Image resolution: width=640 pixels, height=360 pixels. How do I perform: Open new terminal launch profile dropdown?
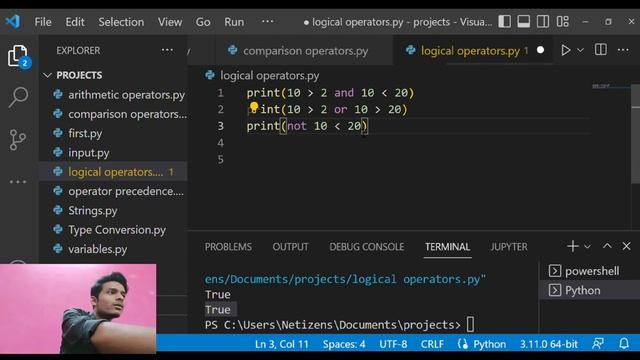587,247
